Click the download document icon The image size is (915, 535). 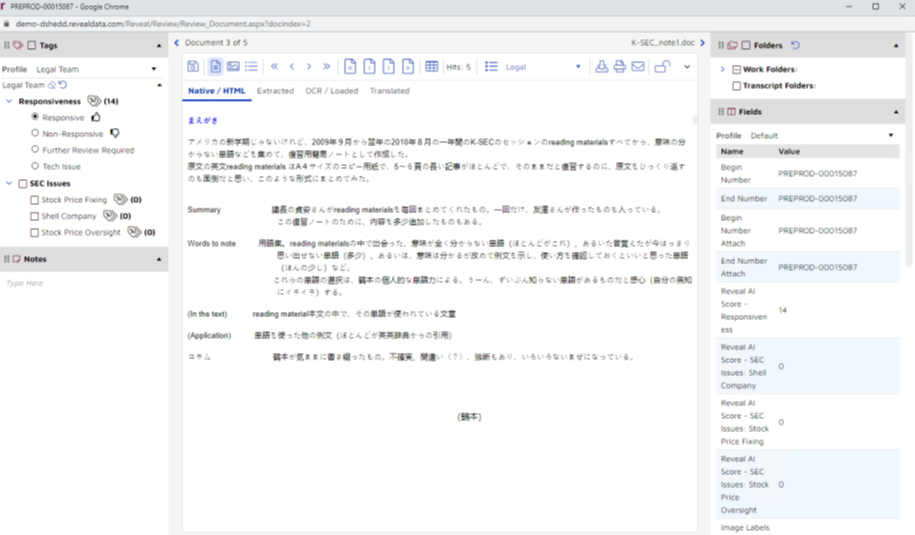tap(601, 67)
